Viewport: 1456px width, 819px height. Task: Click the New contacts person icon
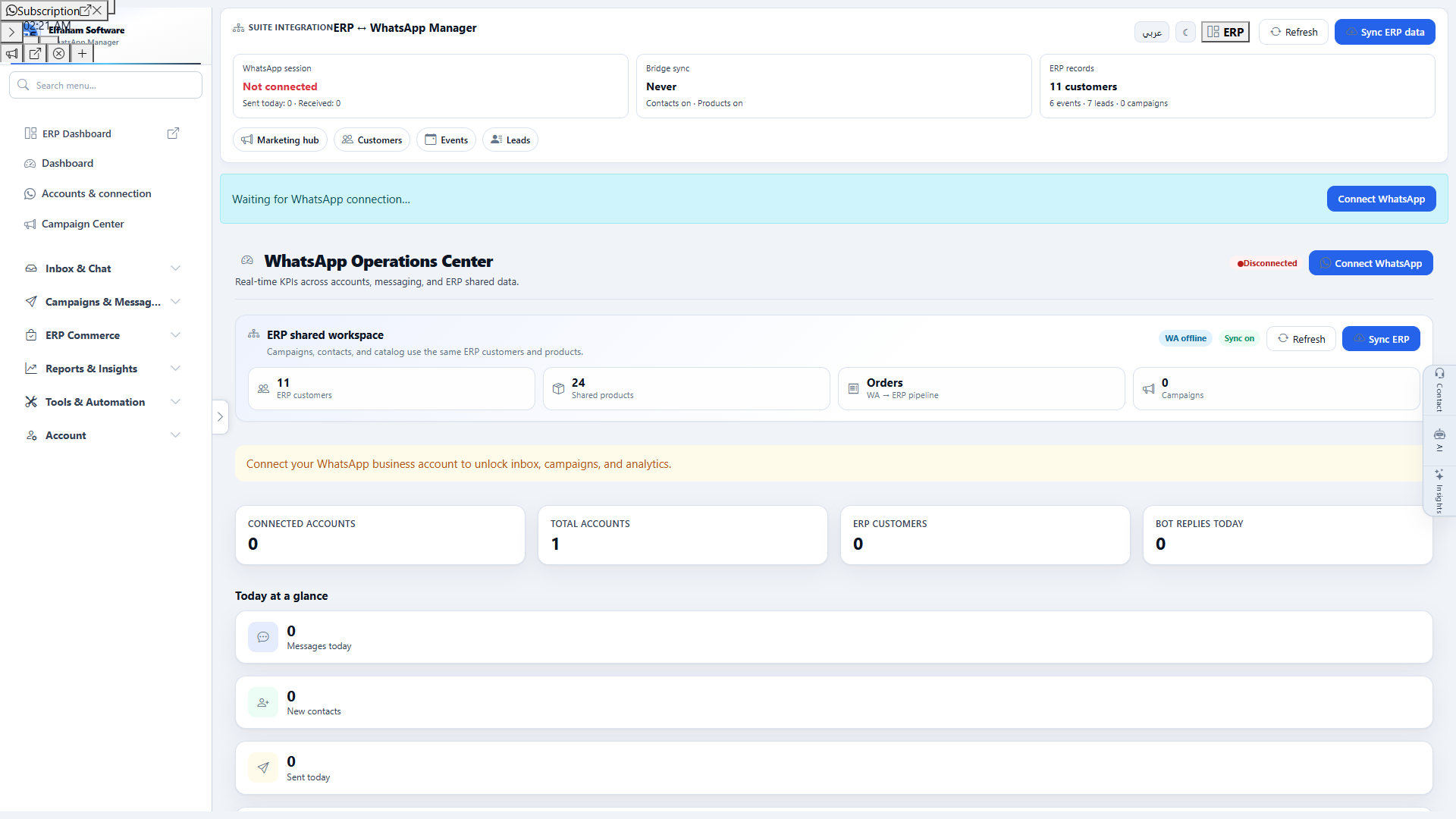(x=263, y=702)
